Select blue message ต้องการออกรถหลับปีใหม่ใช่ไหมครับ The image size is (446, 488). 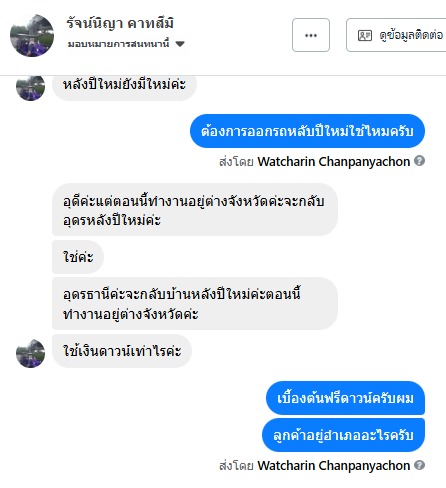[x=307, y=131]
